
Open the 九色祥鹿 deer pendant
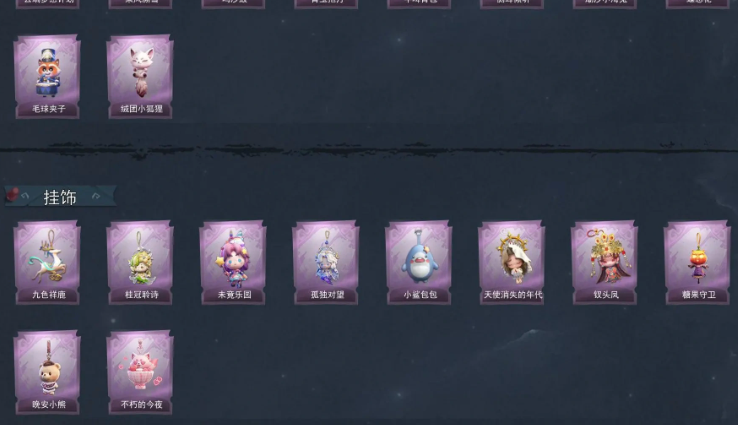click(47, 262)
